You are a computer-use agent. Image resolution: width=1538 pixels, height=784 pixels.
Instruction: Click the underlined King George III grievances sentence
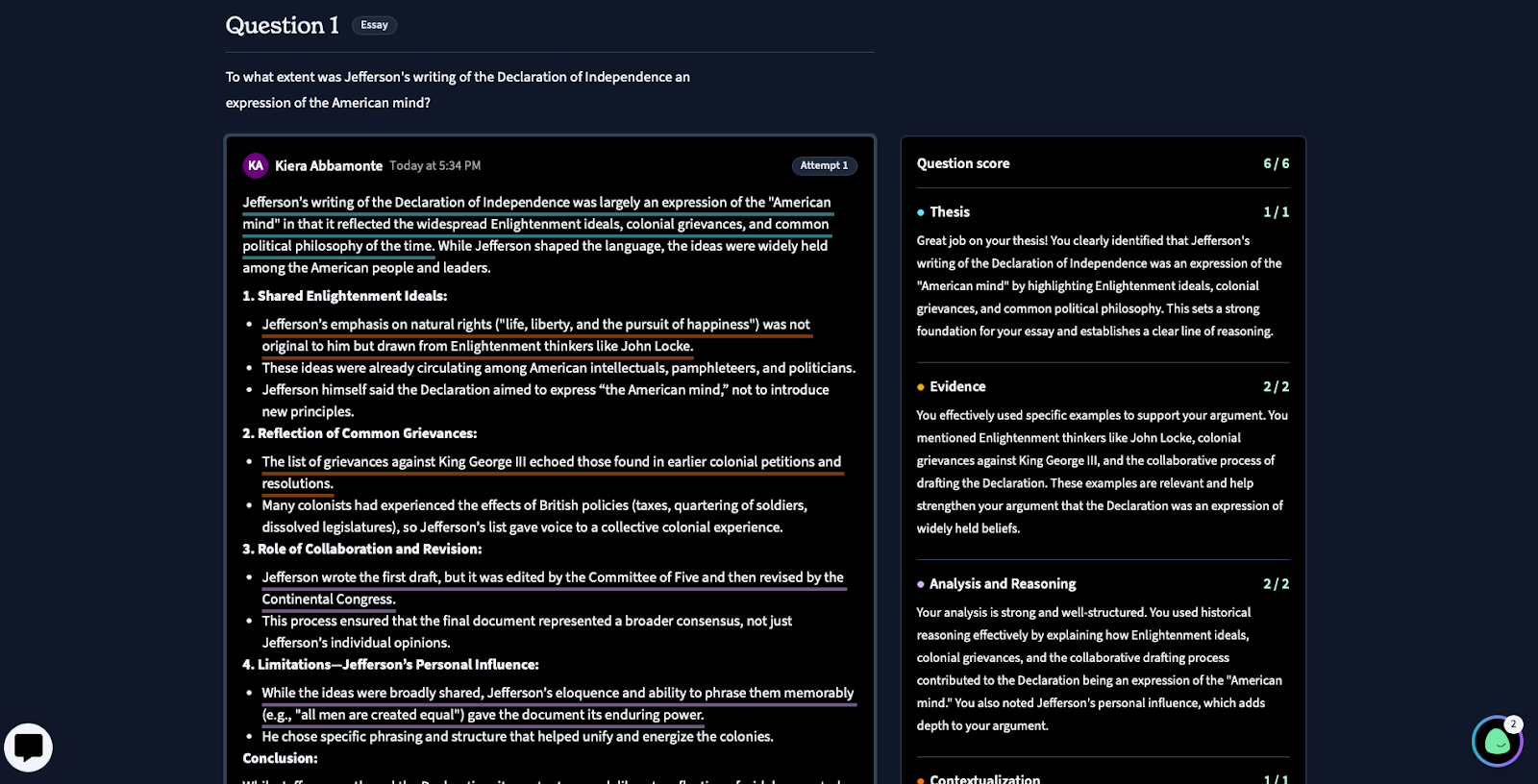tap(552, 473)
